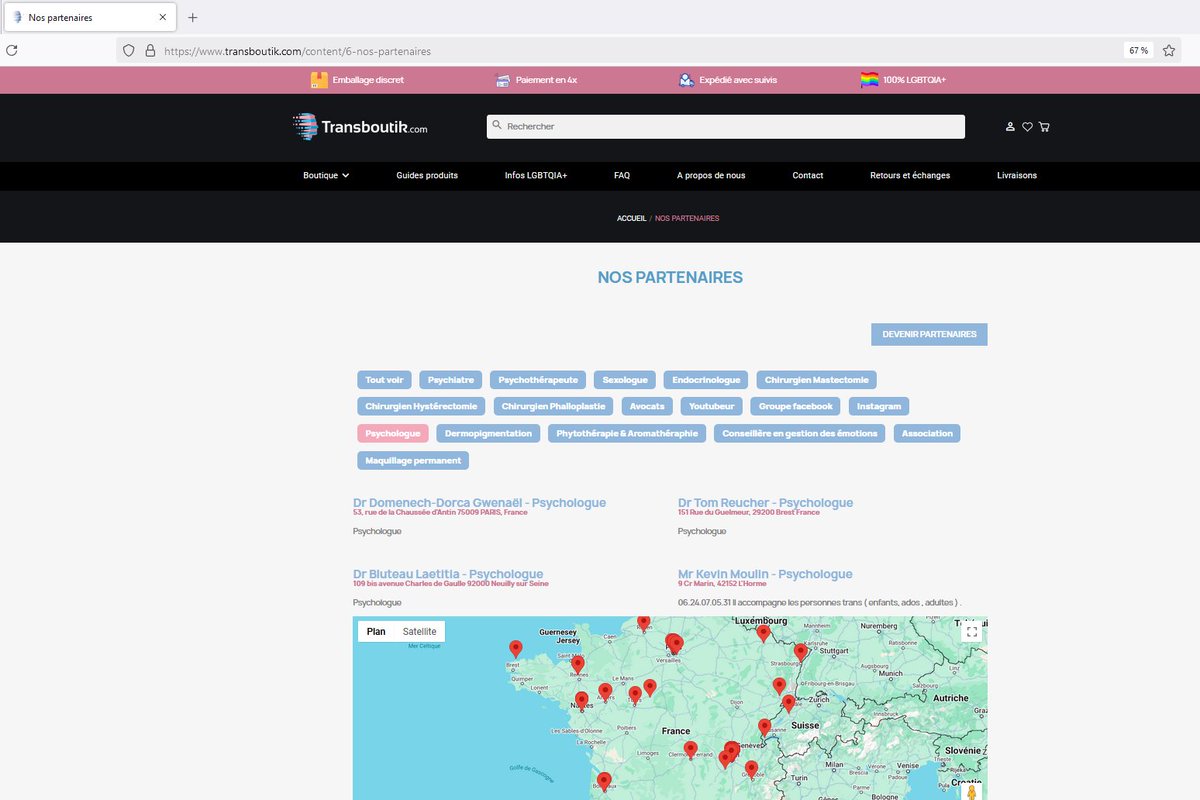Open a new browser tab
Viewport: 1200px width, 800px height.
pos(193,17)
